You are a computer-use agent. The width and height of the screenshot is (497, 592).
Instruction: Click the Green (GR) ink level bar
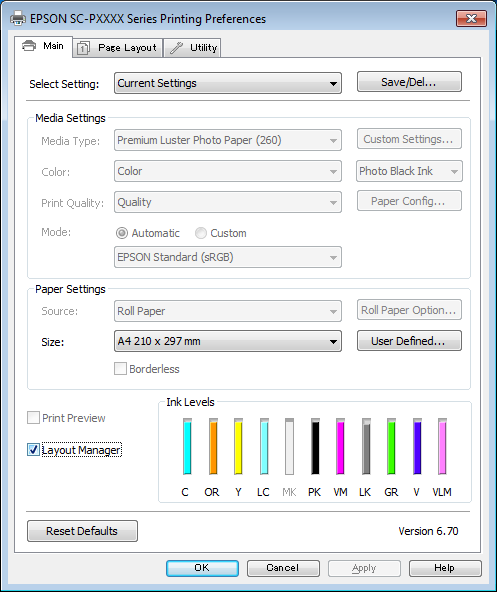pyautogui.click(x=391, y=446)
